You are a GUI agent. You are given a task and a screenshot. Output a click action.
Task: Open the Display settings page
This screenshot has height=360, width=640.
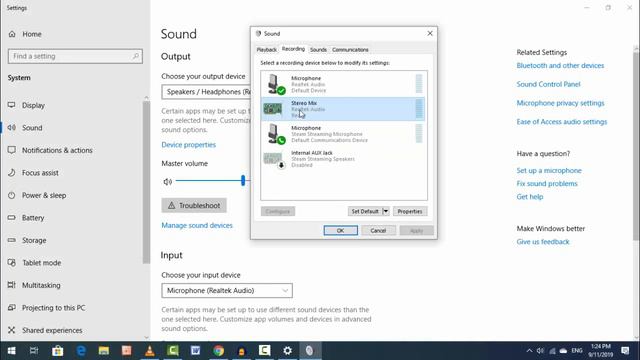point(33,105)
